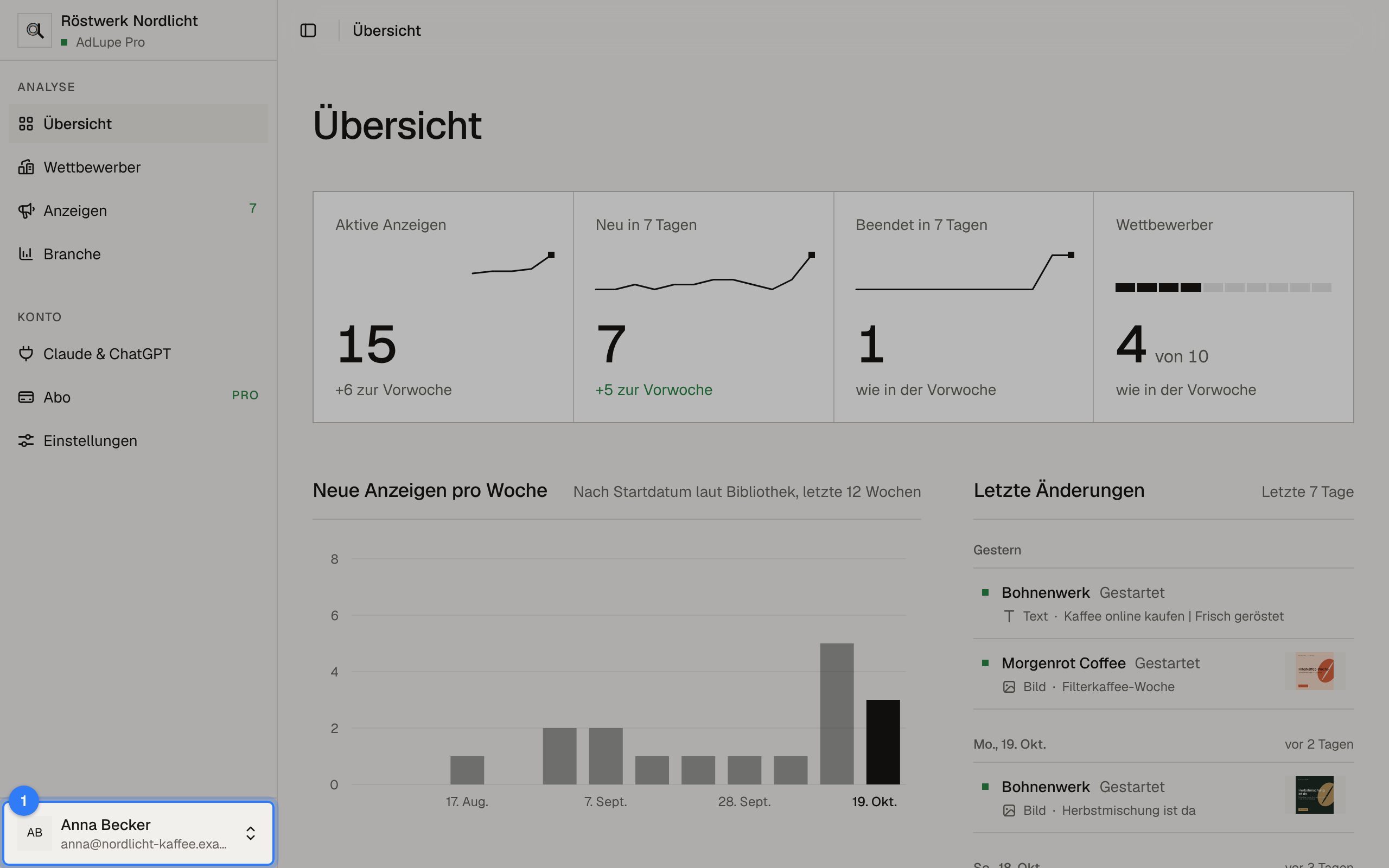
Task: Click the '17. Aug.' axis label
Action: click(x=467, y=801)
